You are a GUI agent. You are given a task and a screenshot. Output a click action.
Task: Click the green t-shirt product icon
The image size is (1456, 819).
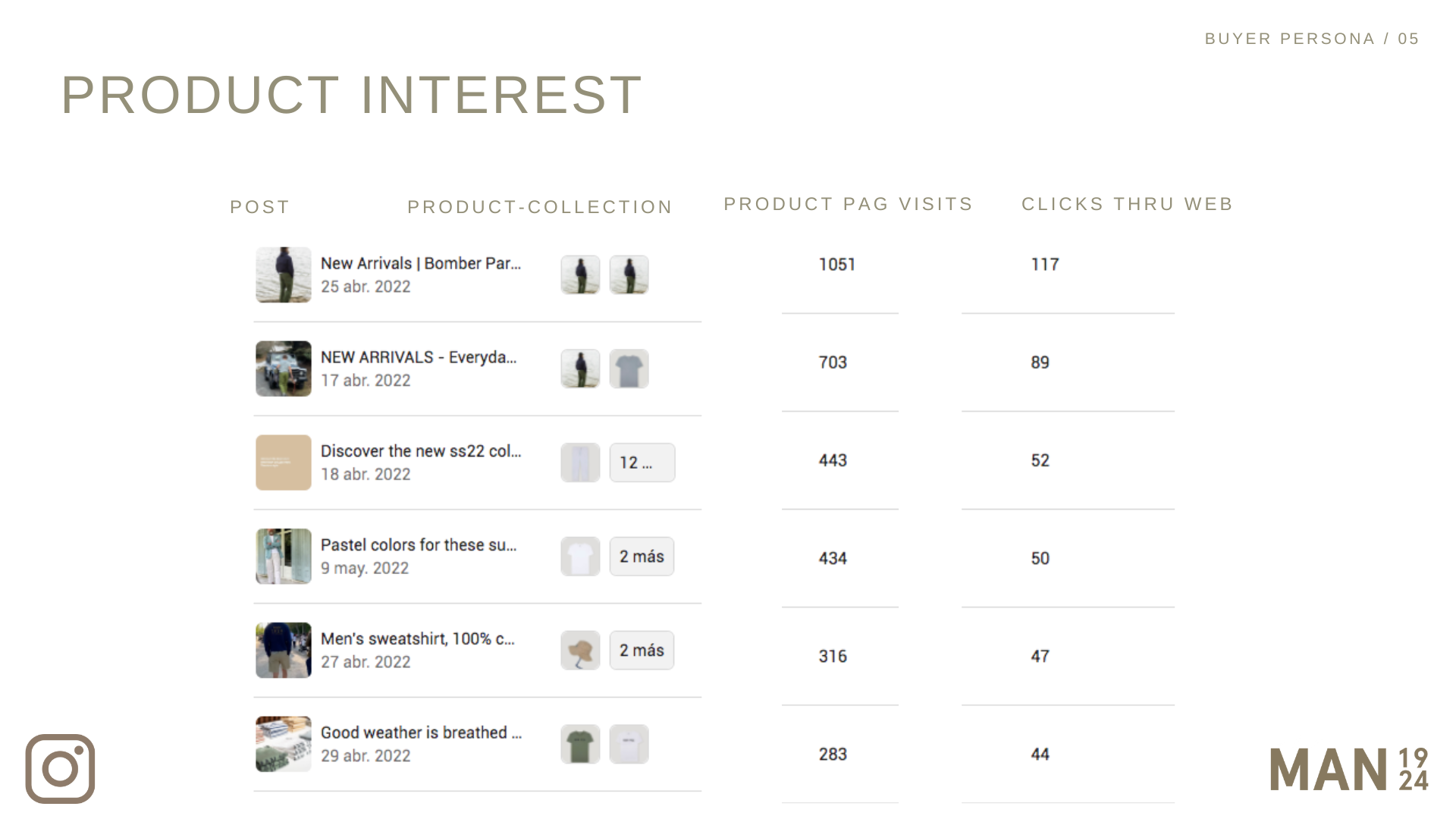click(x=580, y=744)
